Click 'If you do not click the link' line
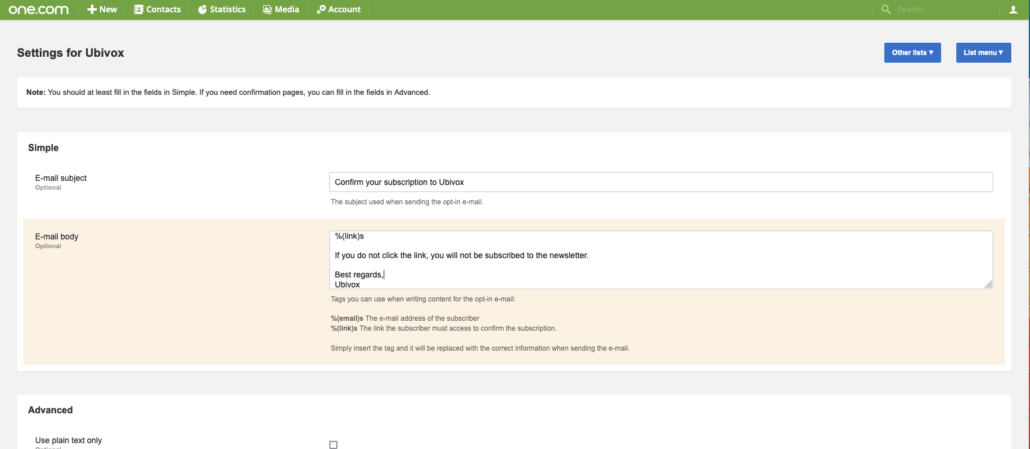 (x=461, y=255)
